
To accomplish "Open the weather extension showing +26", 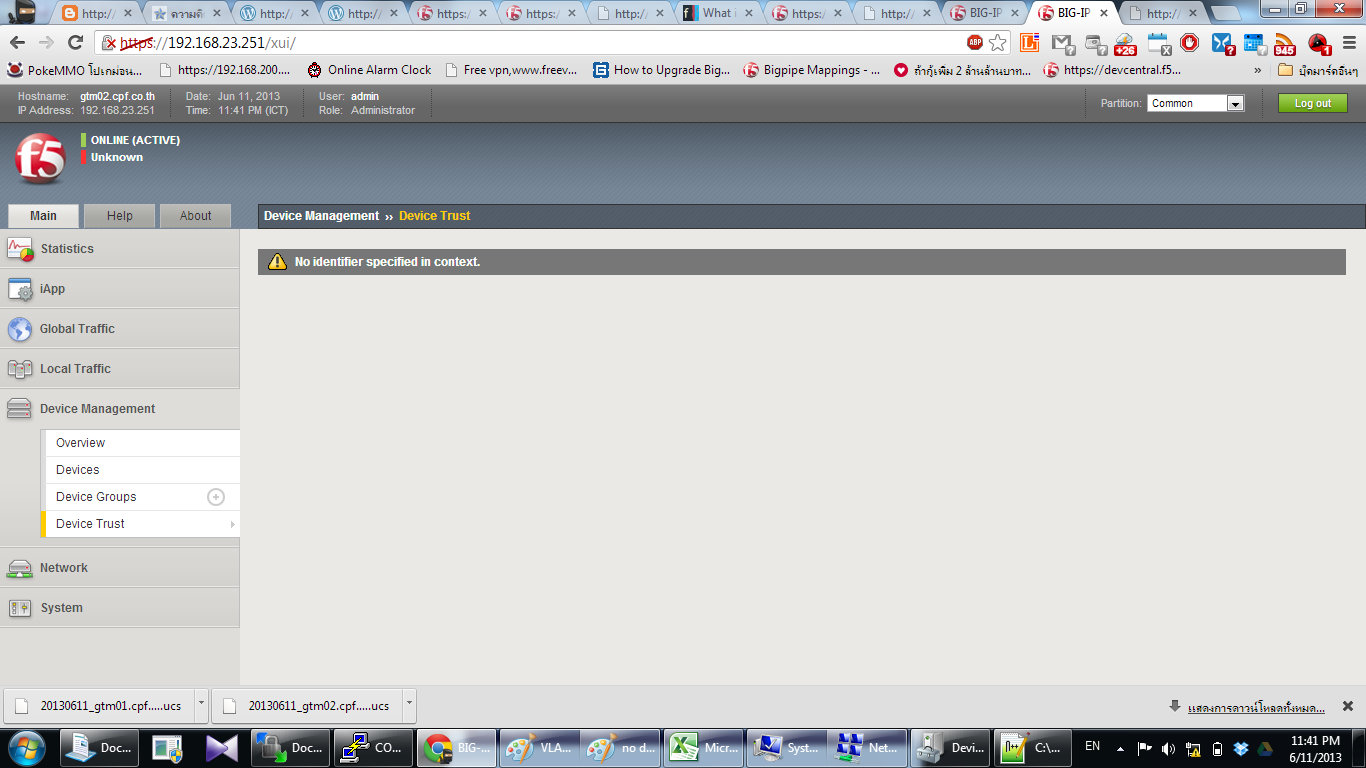I will point(1126,43).
